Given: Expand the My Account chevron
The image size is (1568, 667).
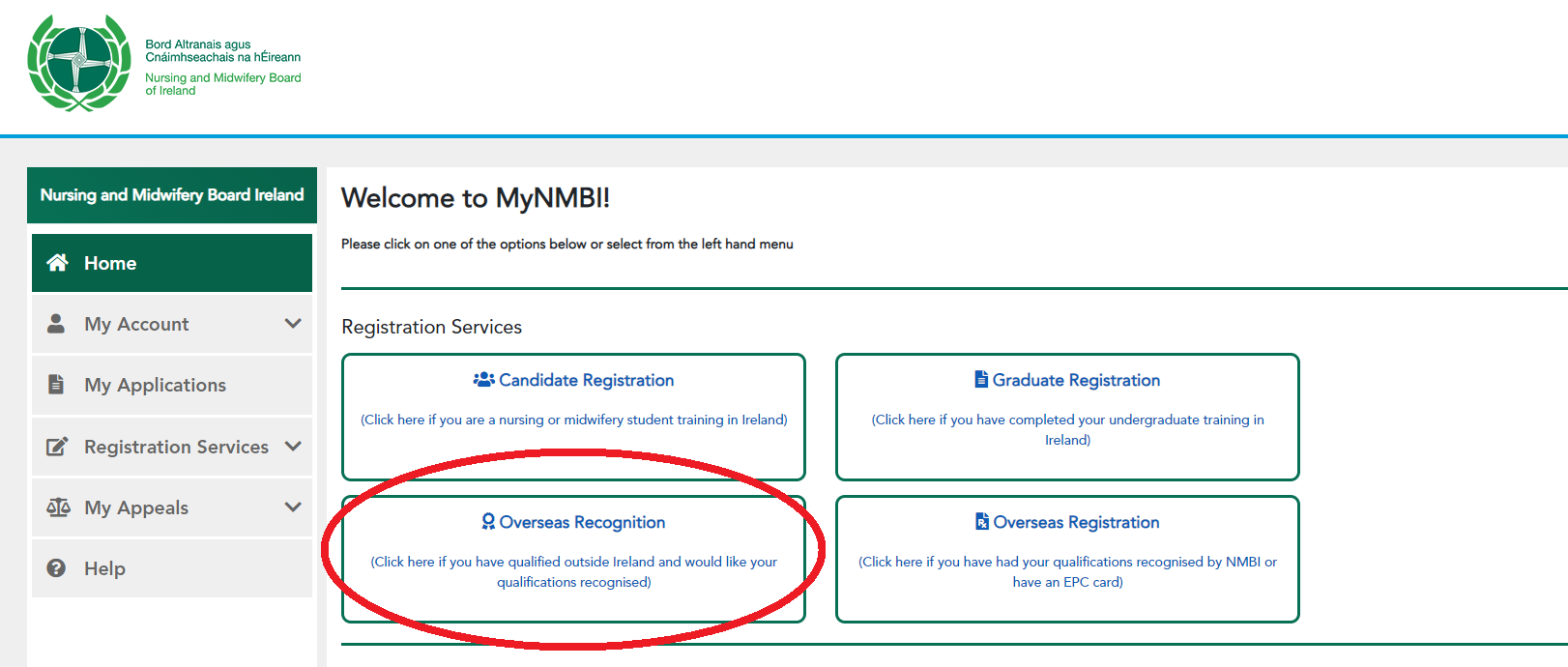Looking at the screenshot, I should pyautogui.click(x=293, y=323).
